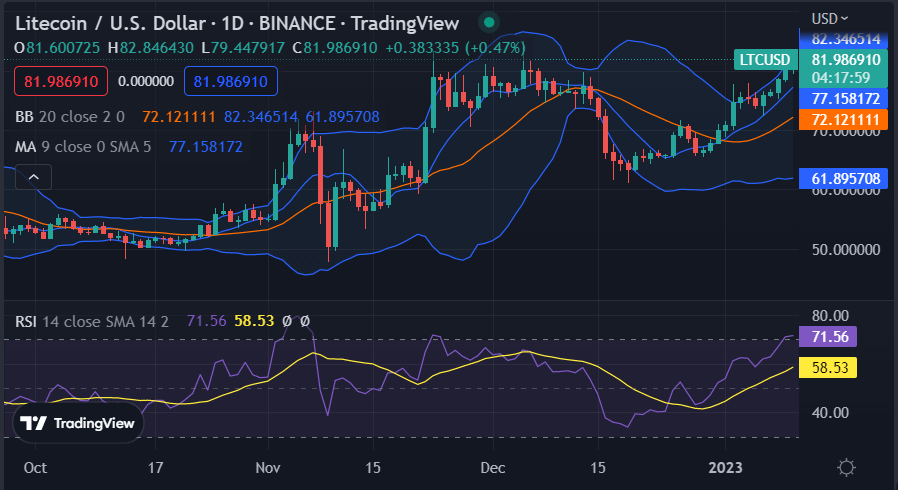Click the 77.158172 MA axis label
The image size is (898, 490).
(x=844, y=98)
